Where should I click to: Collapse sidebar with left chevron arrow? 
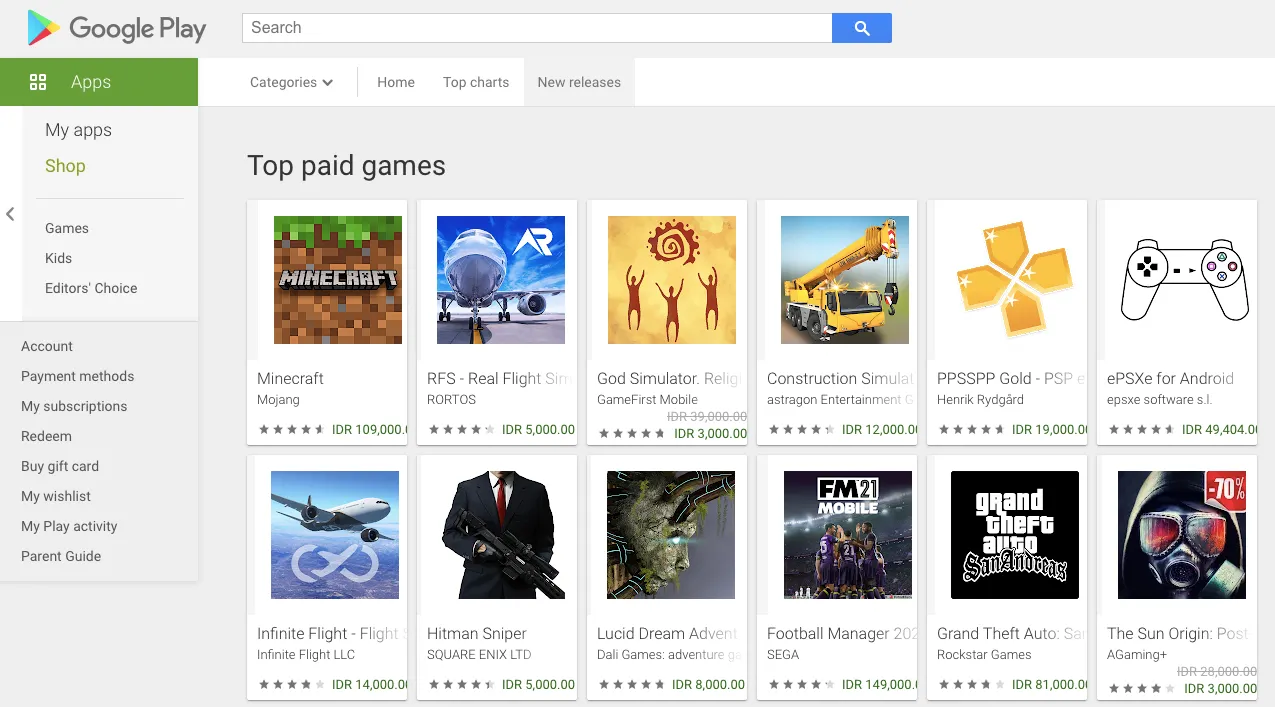(10, 214)
